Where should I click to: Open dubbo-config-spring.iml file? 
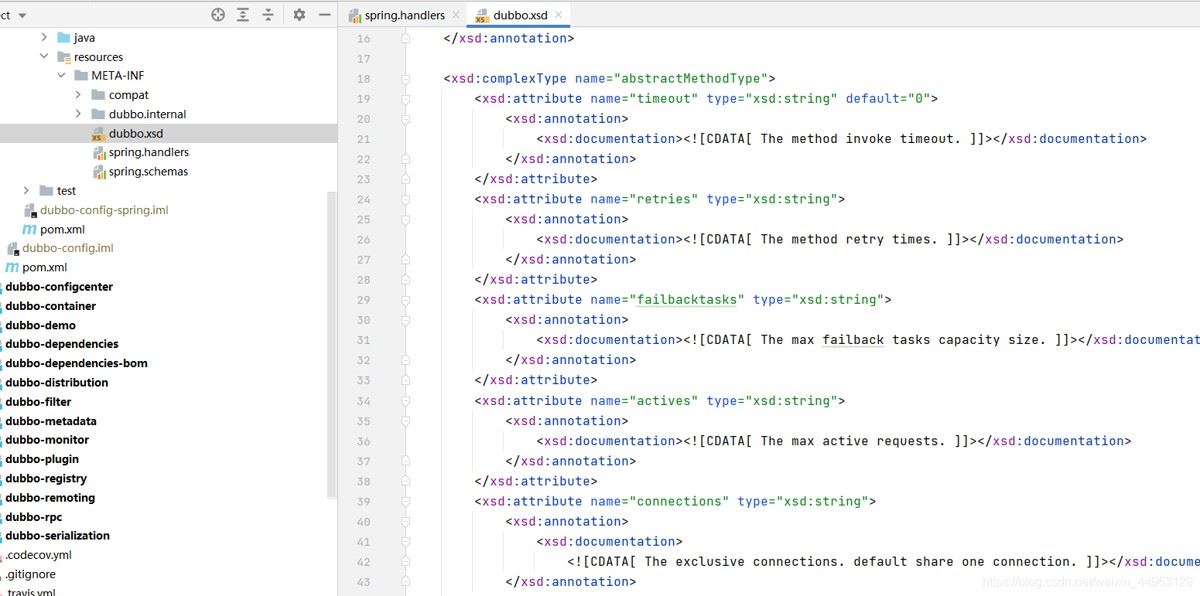pos(96,210)
